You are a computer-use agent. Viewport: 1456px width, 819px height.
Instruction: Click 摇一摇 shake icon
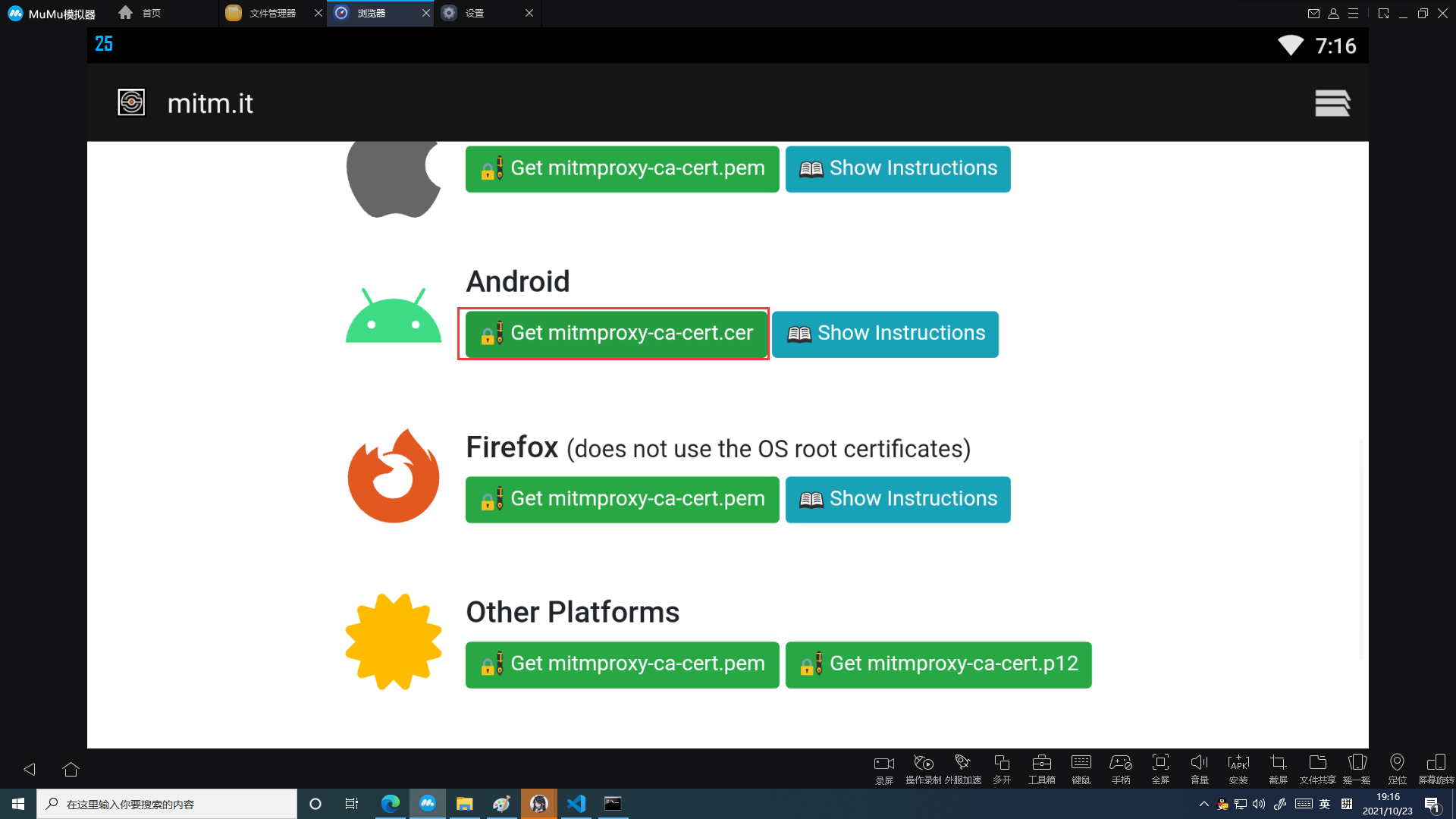coord(1357,769)
